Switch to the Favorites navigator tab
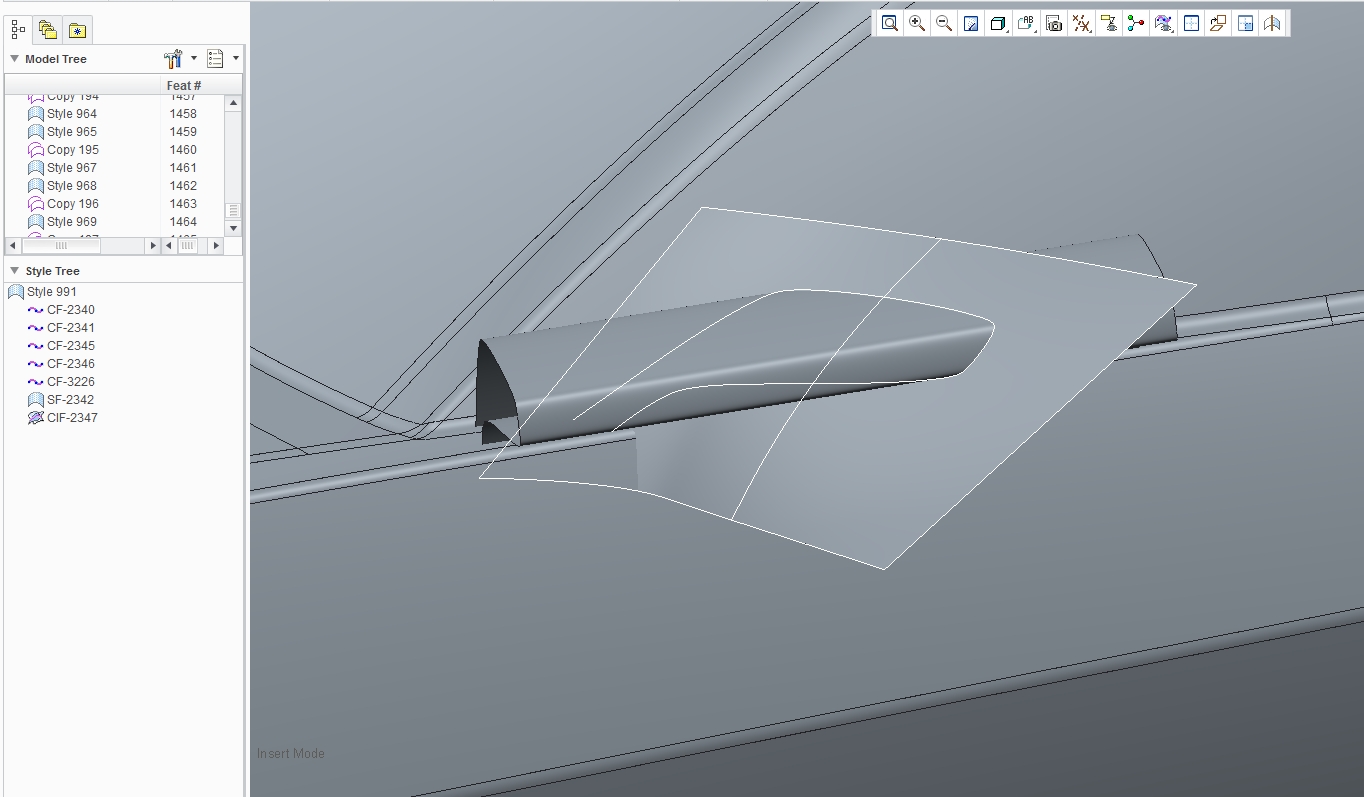The image size is (1364, 797). coord(77,30)
